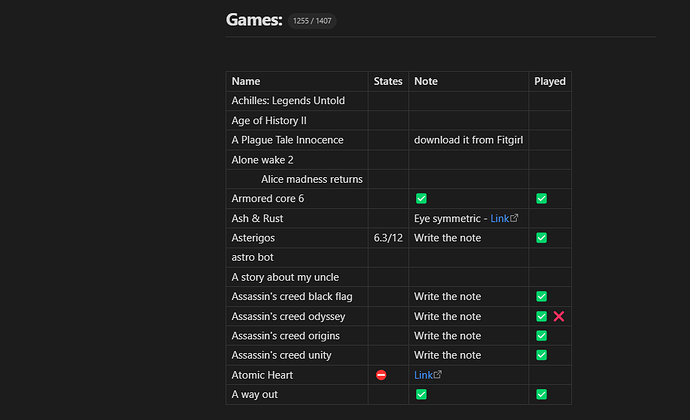Toggle Played checkbox for Assassin's creed origins
690x420 pixels.
[x=542, y=335]
